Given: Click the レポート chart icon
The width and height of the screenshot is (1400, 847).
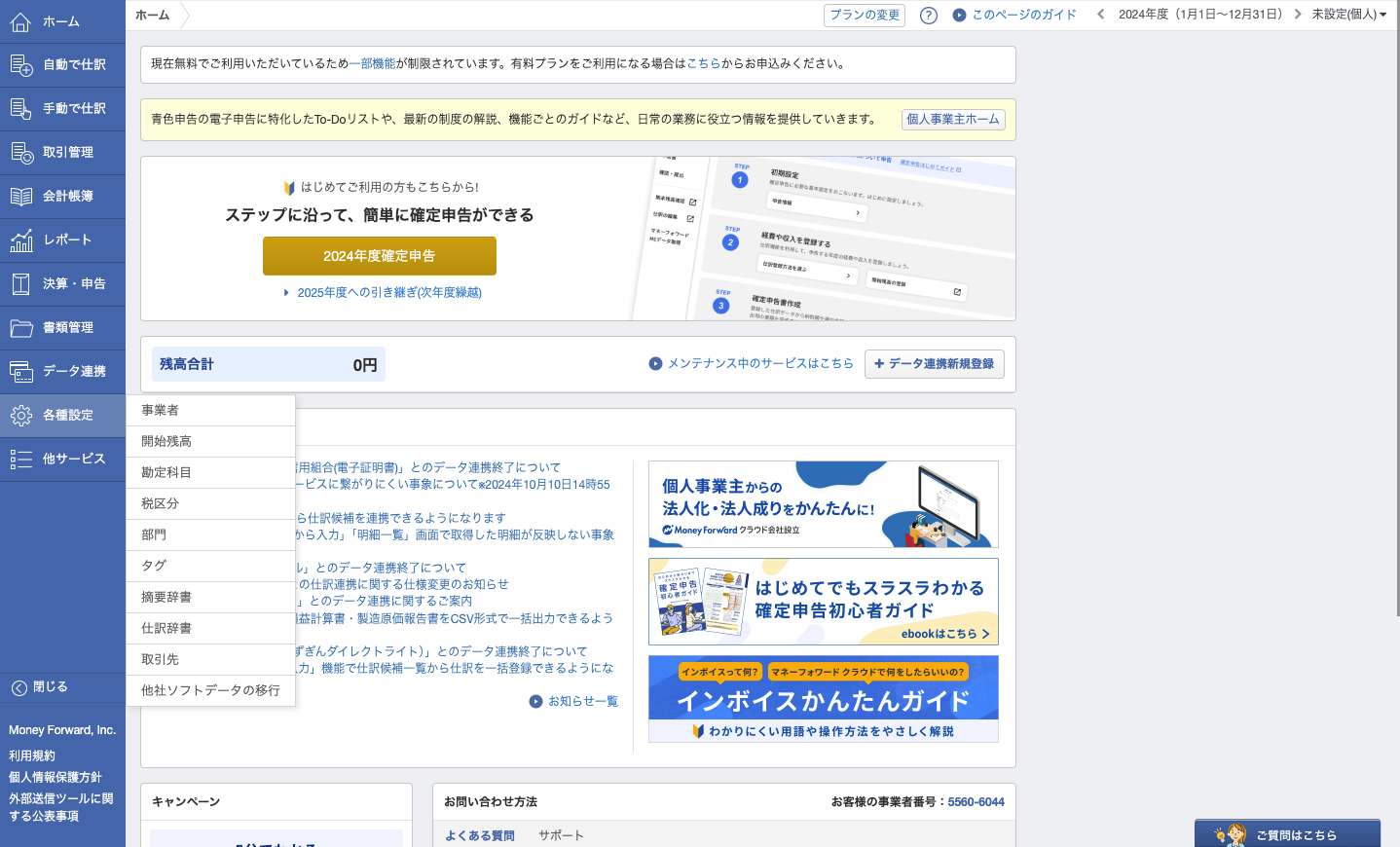Looking at the screenshot, I should [x=20, y=240].
